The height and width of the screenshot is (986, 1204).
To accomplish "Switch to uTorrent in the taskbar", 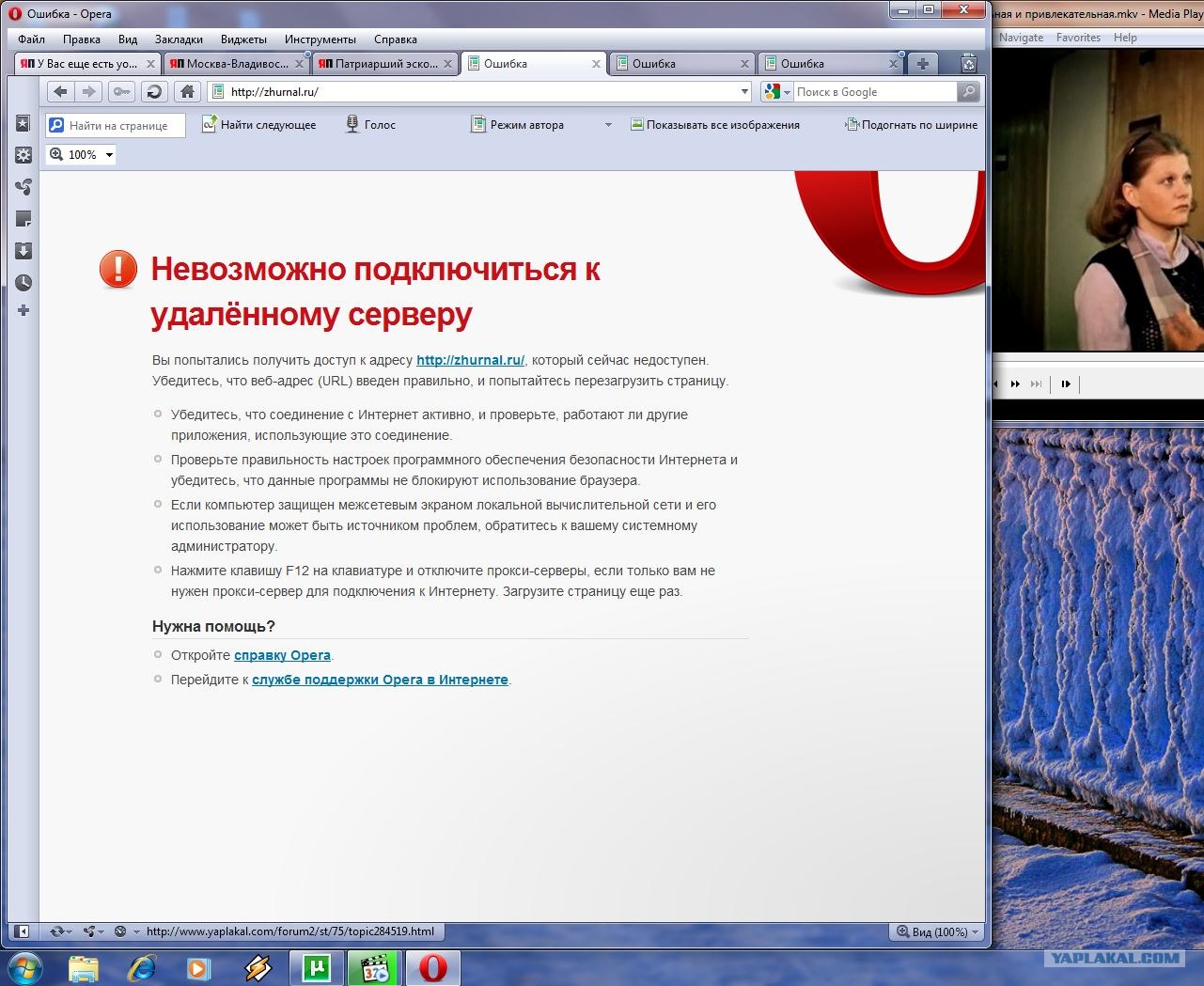I will point(316,967).
